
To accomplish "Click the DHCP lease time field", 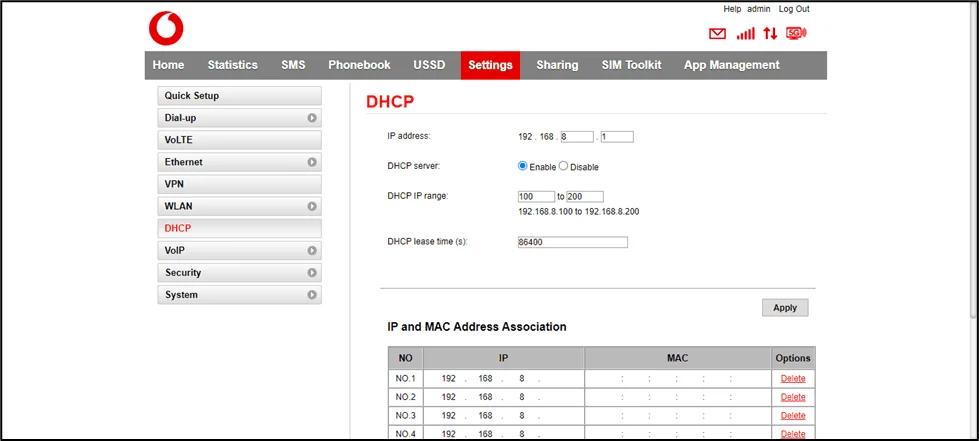I will pos(573,242).
